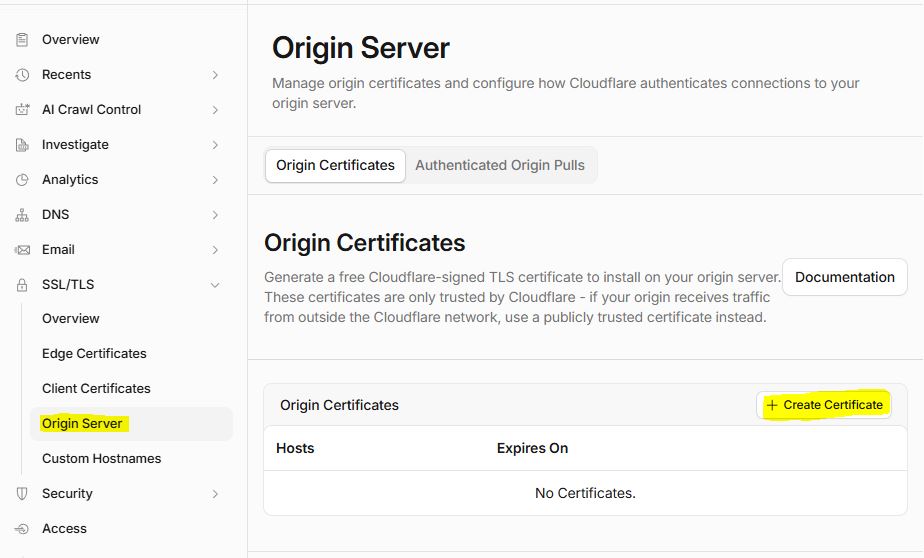Expand the Investigate section chevron
Screen dimensions: 924x558
215,145
